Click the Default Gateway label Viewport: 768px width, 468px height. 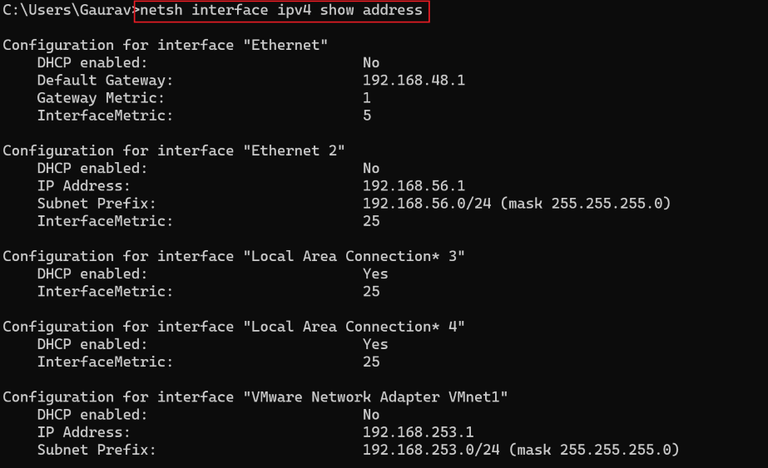coord(103,80)
